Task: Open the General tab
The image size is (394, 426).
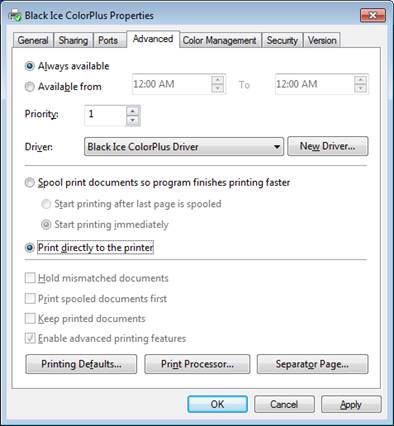Action: pyautogui.click(x=33, y=40)
